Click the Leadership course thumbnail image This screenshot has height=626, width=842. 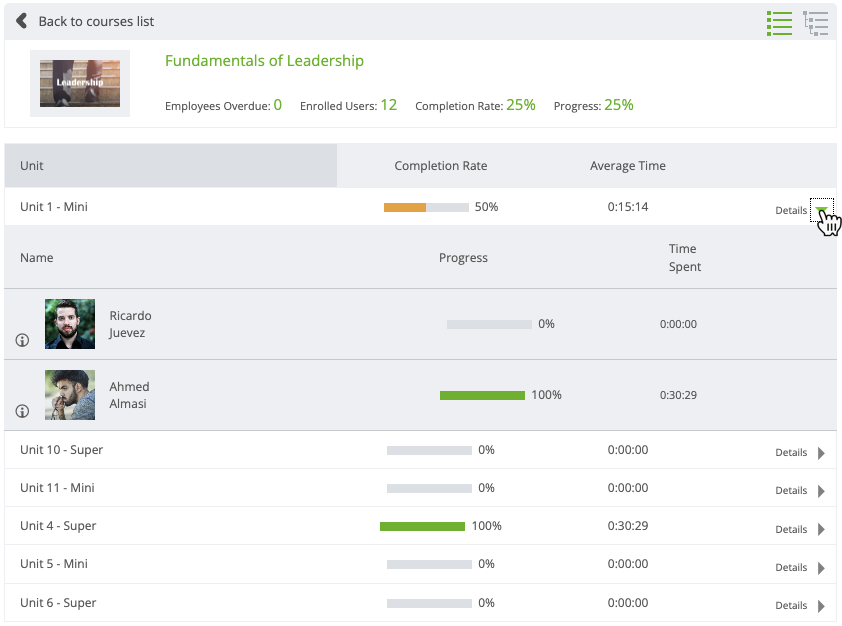79,84
